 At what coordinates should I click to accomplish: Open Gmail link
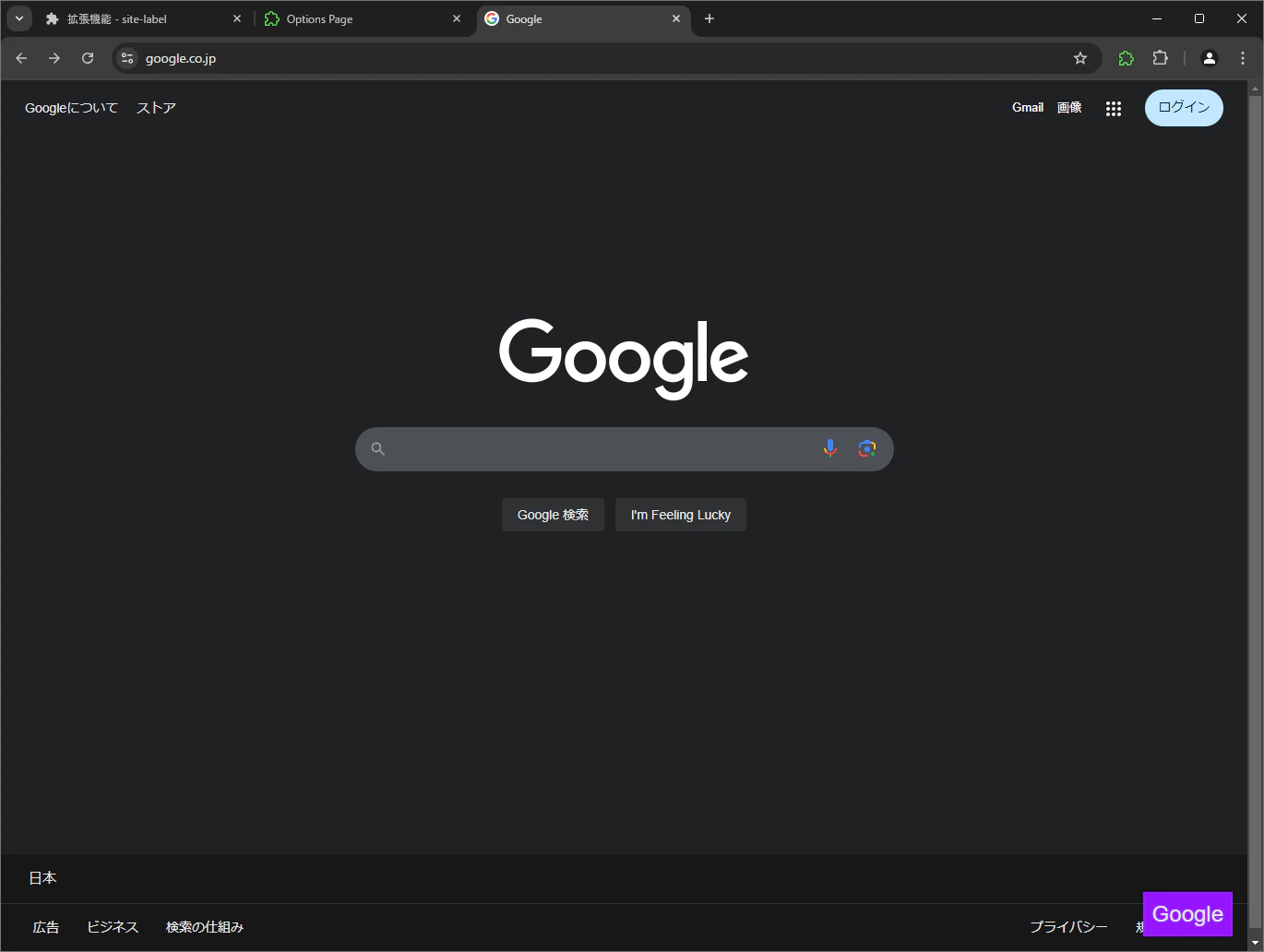click(x=1028, y=108)
